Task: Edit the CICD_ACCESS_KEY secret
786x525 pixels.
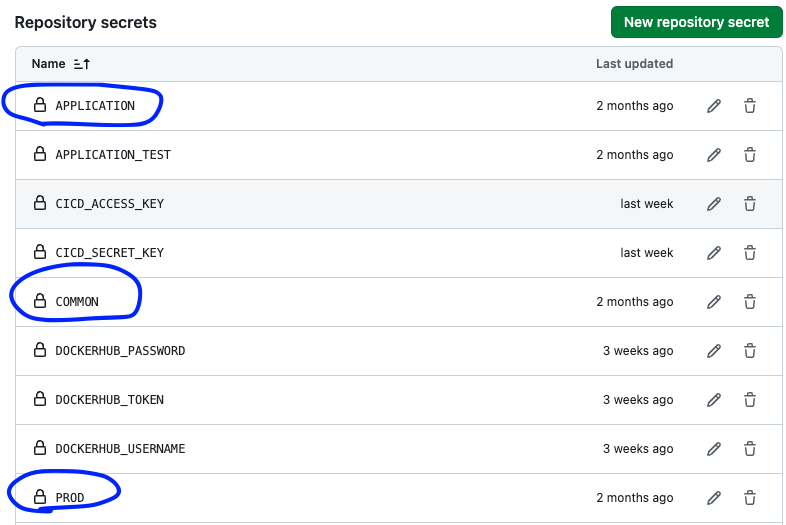Action: tap(714, 204)
